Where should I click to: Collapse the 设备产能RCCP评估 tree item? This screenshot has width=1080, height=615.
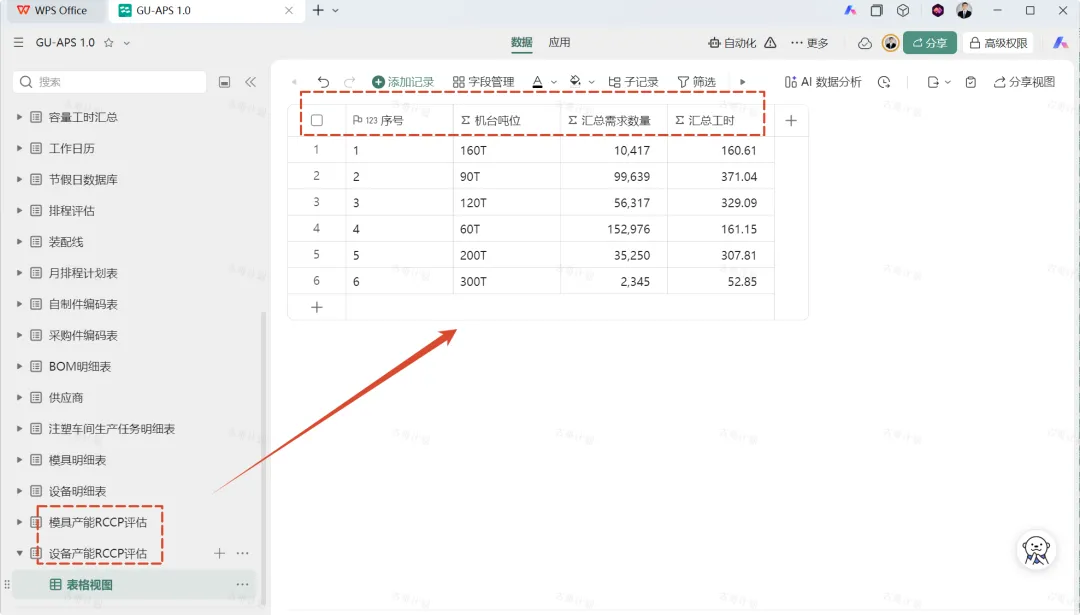19,553
